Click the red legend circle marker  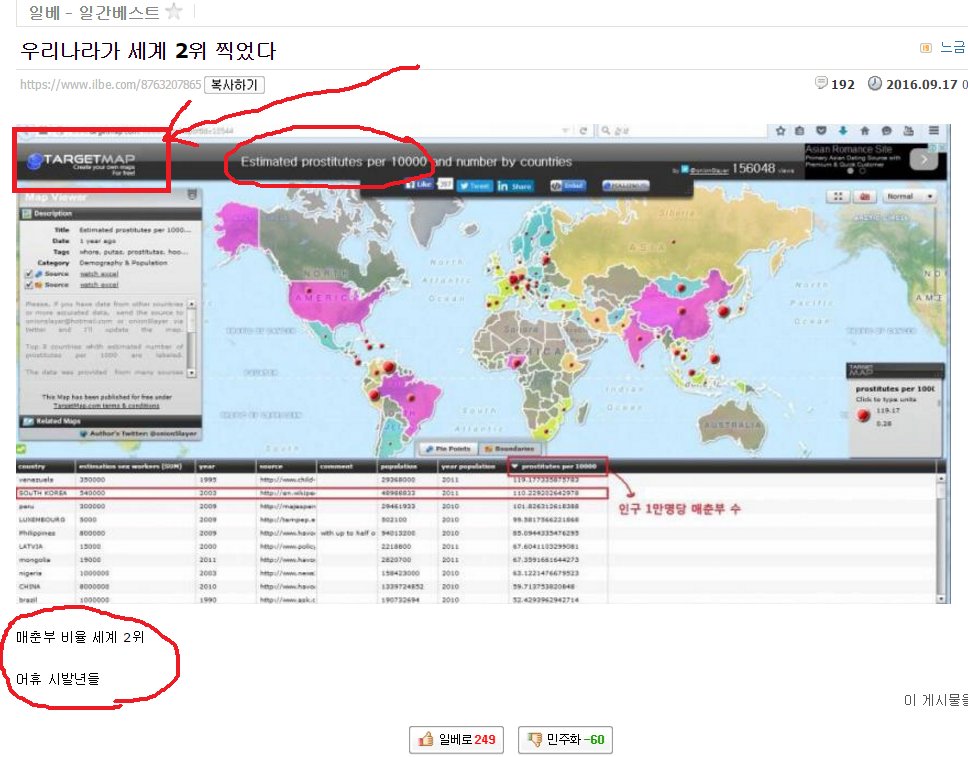(863, 416)
